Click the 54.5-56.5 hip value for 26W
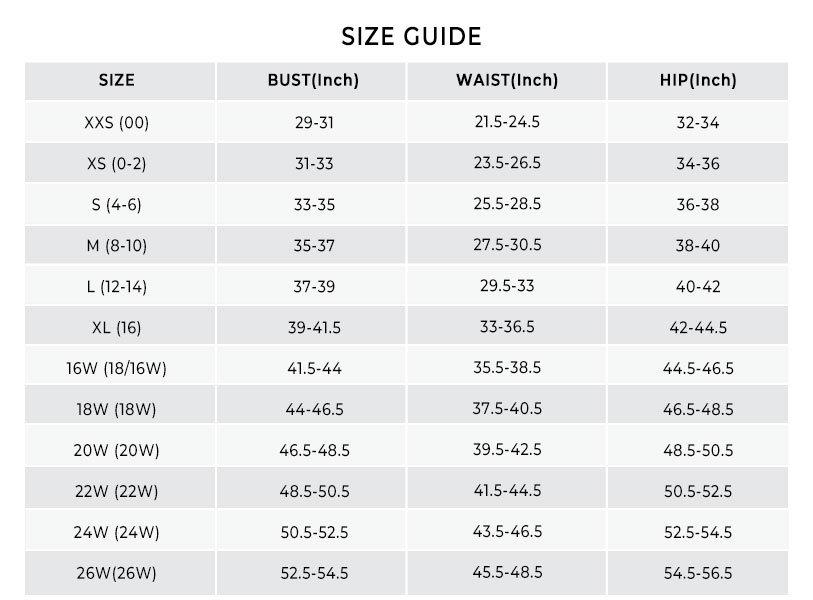 [x=698, y=574]
